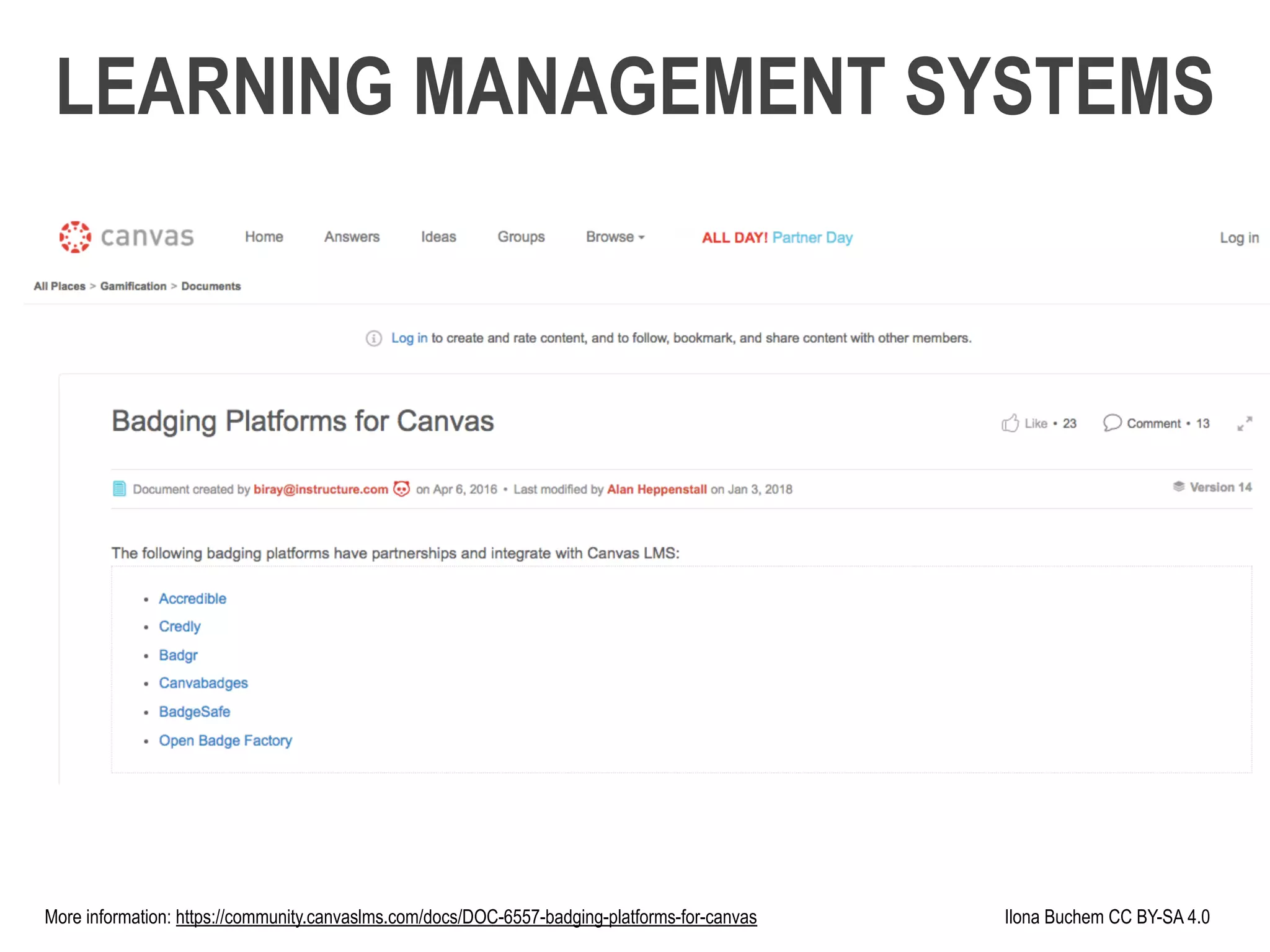
Task: Click the Ilona Buchem CC BY-SA 4.0 text
Action: tap(1107, 917)
